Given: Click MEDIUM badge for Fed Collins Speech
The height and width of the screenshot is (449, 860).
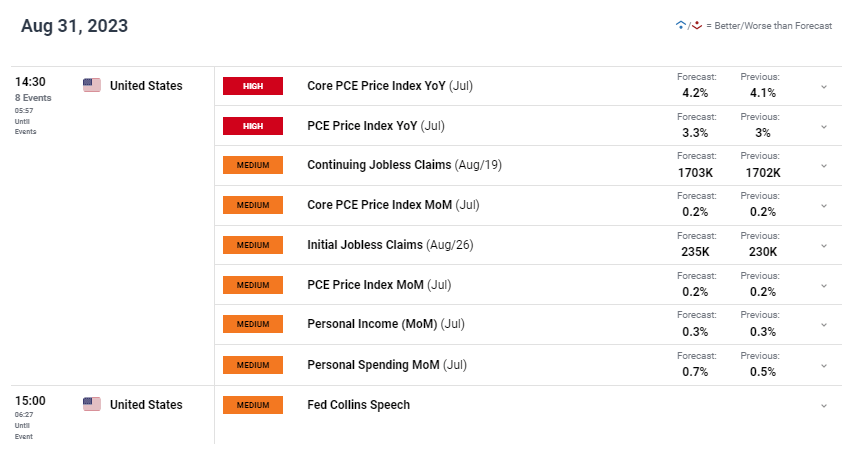Looking at the screenshot, I should coord(253,405).
